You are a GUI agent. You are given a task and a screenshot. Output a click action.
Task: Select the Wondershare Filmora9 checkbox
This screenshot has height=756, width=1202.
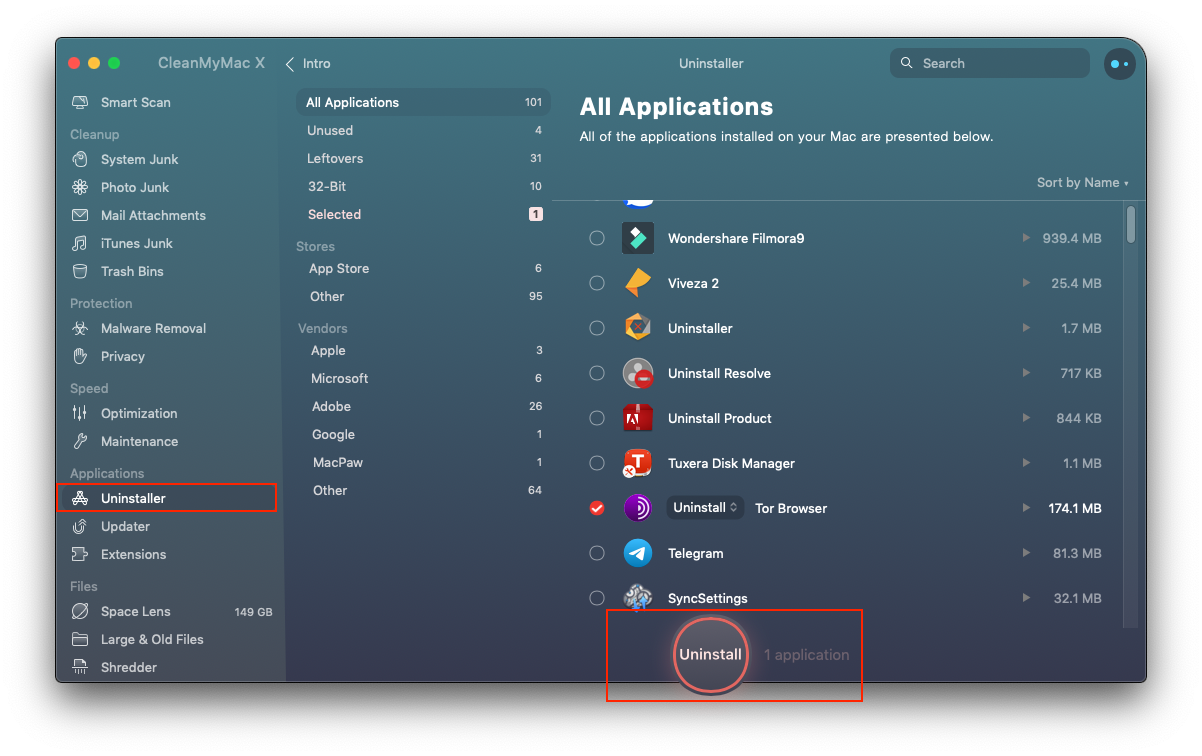597,238
